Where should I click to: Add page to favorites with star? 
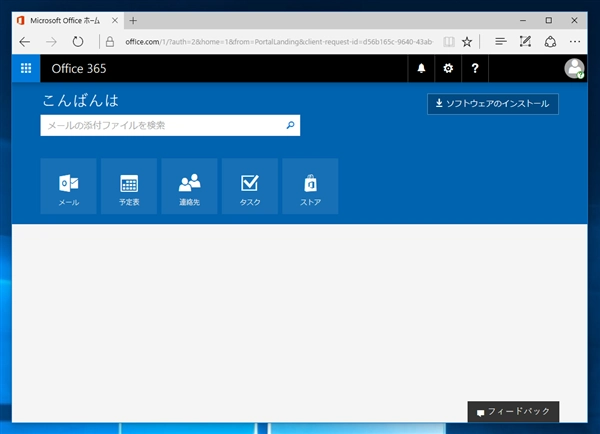coord(467,42)
